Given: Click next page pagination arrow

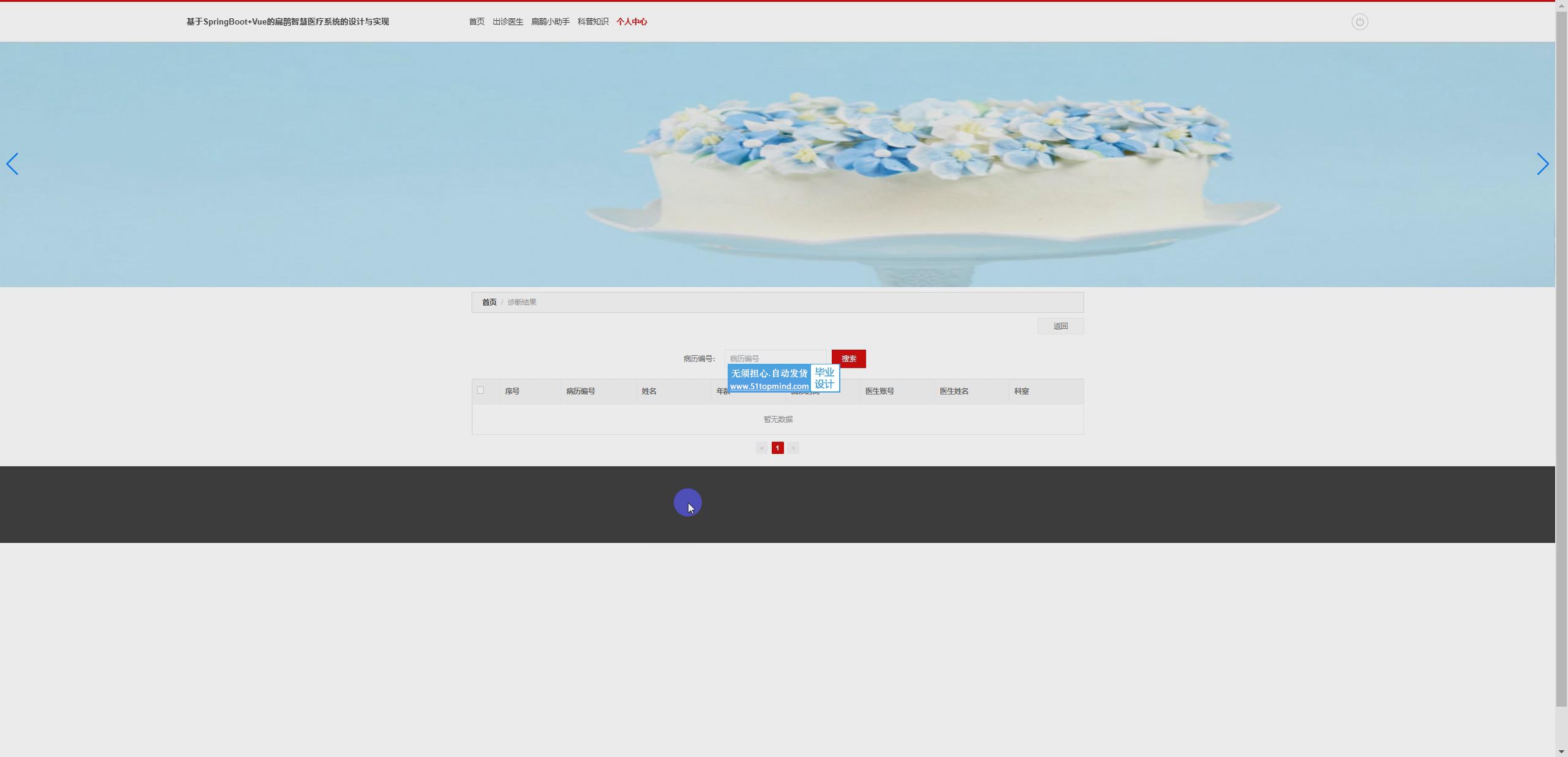Looking at the screenshot, I should (x=793, y=448).
